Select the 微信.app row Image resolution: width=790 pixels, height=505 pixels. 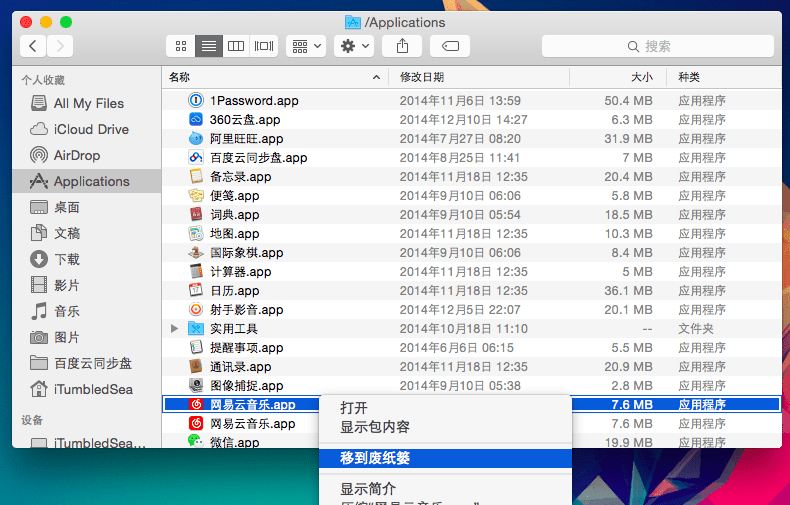tap(241, 441)
